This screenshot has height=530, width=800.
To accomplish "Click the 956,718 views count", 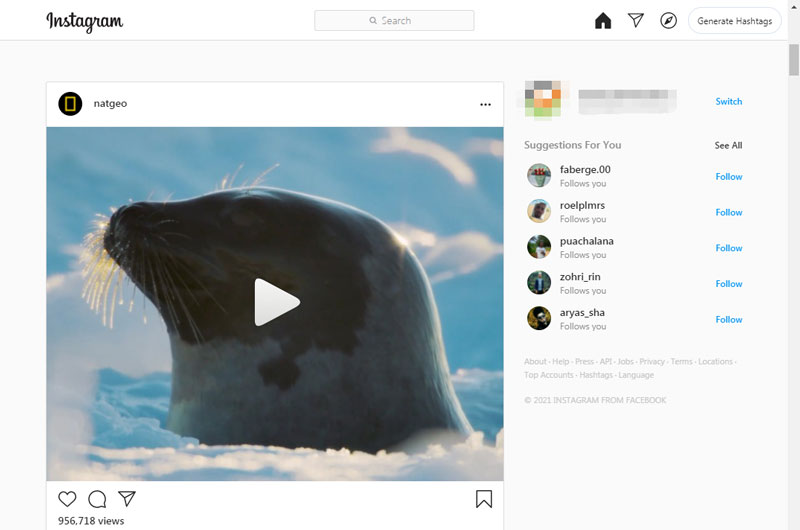I will pyautogui.click(x=91, y=521).
